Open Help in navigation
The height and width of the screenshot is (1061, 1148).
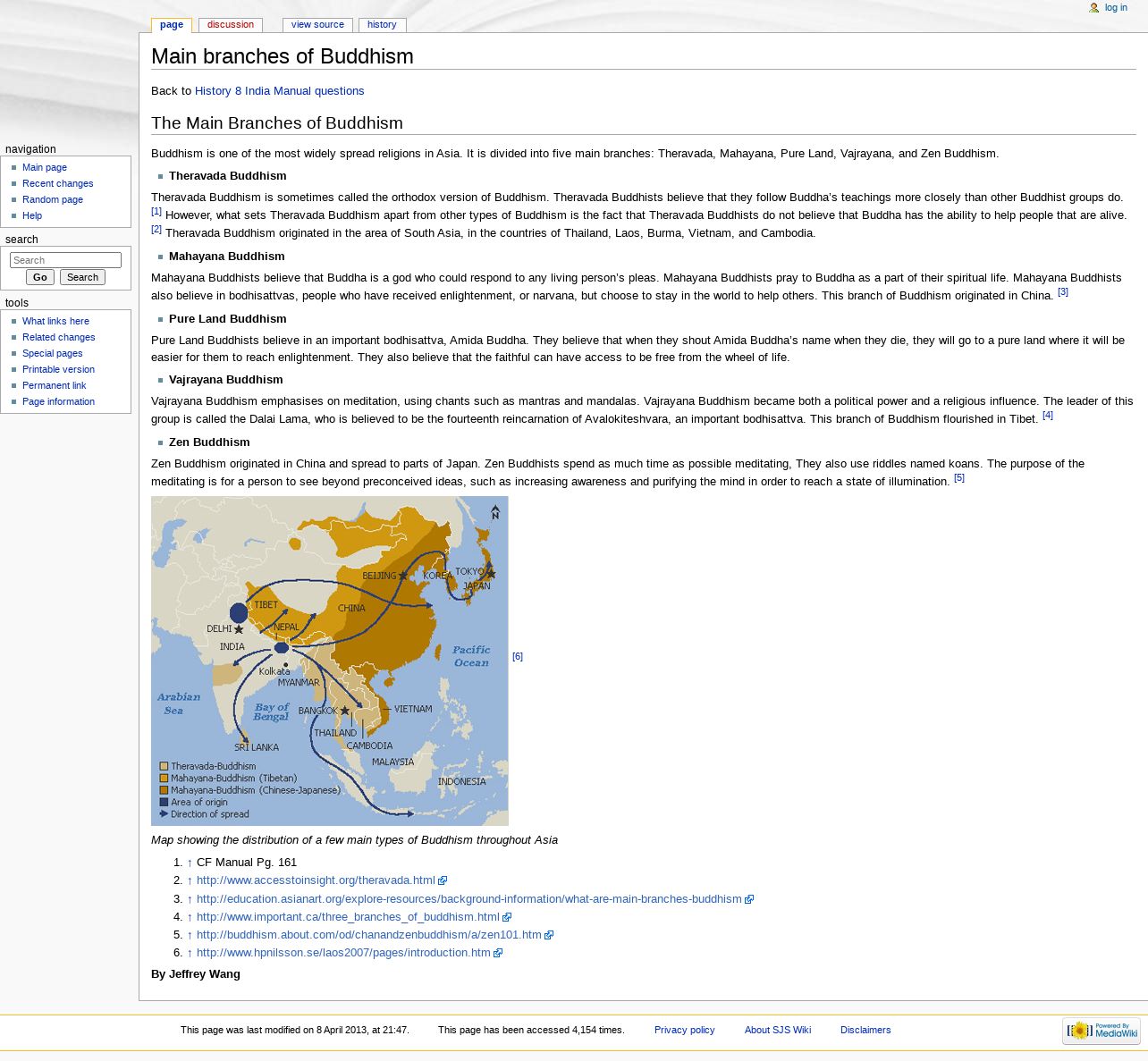(x=32, y=215)
